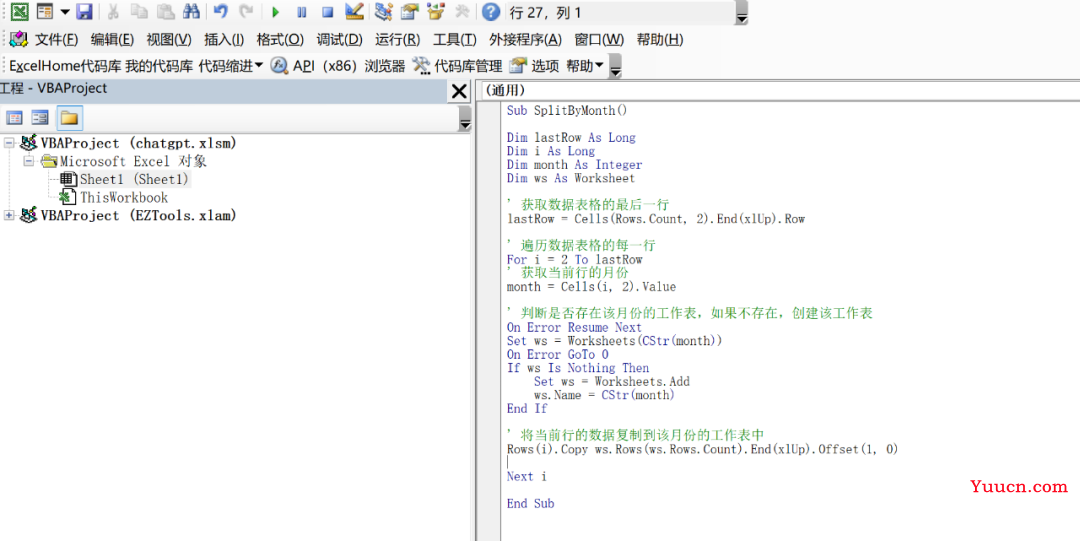
Task: Expand the VBAProject (EZTools.xlam) node
Action: pos(10,215)
